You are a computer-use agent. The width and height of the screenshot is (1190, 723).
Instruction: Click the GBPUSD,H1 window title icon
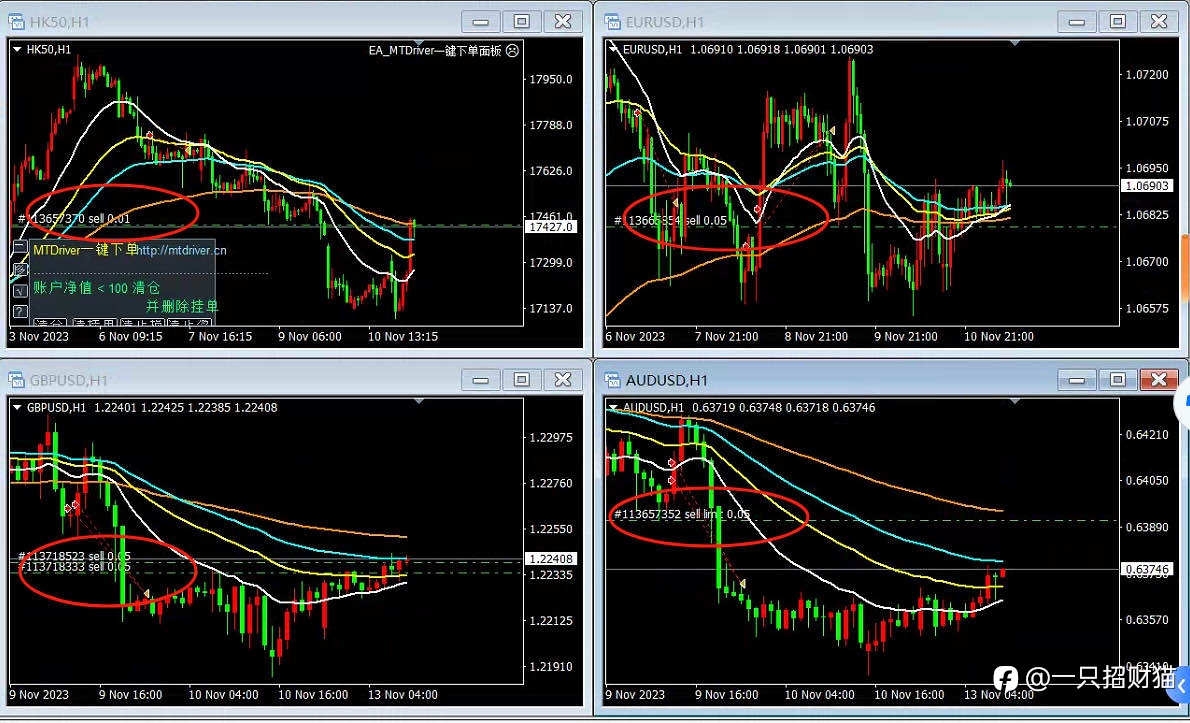coord(16,380)
